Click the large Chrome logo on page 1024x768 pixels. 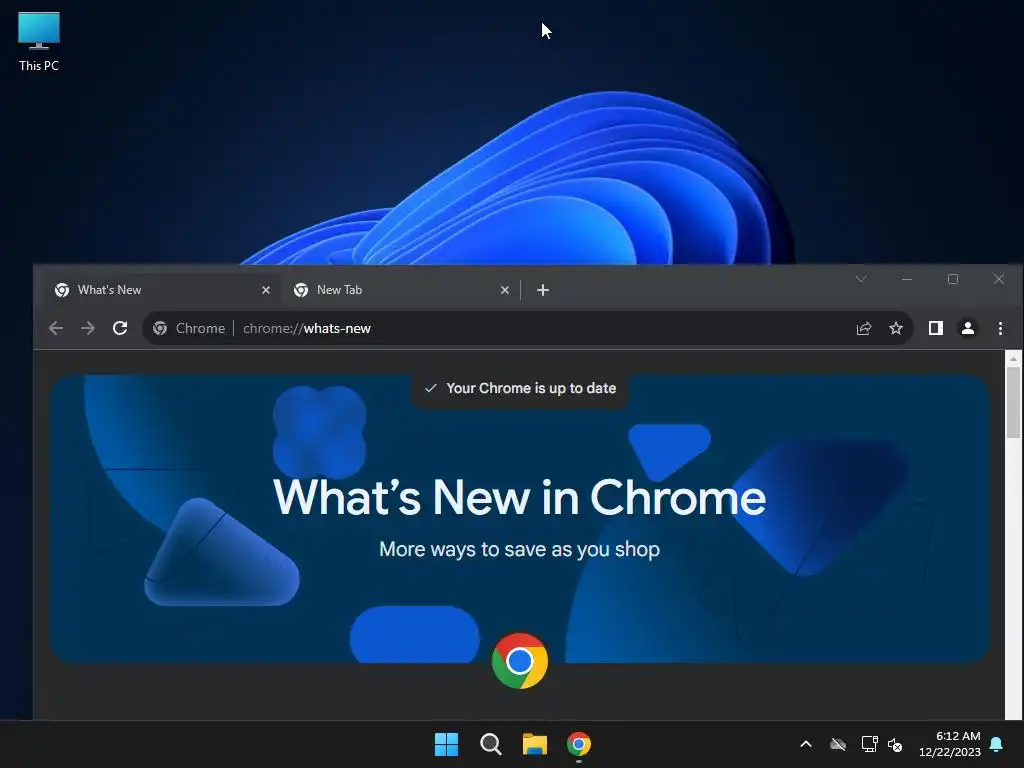tap(520, 661)
